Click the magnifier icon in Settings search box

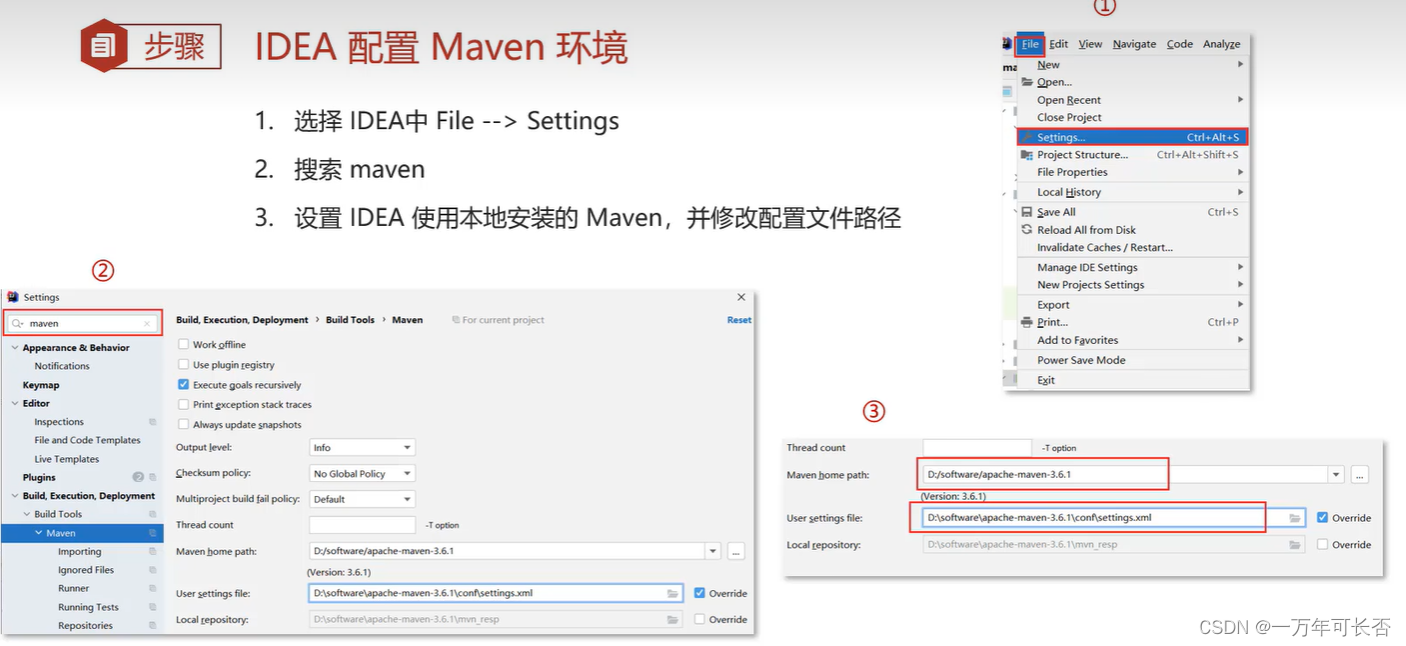pos(18,324)
